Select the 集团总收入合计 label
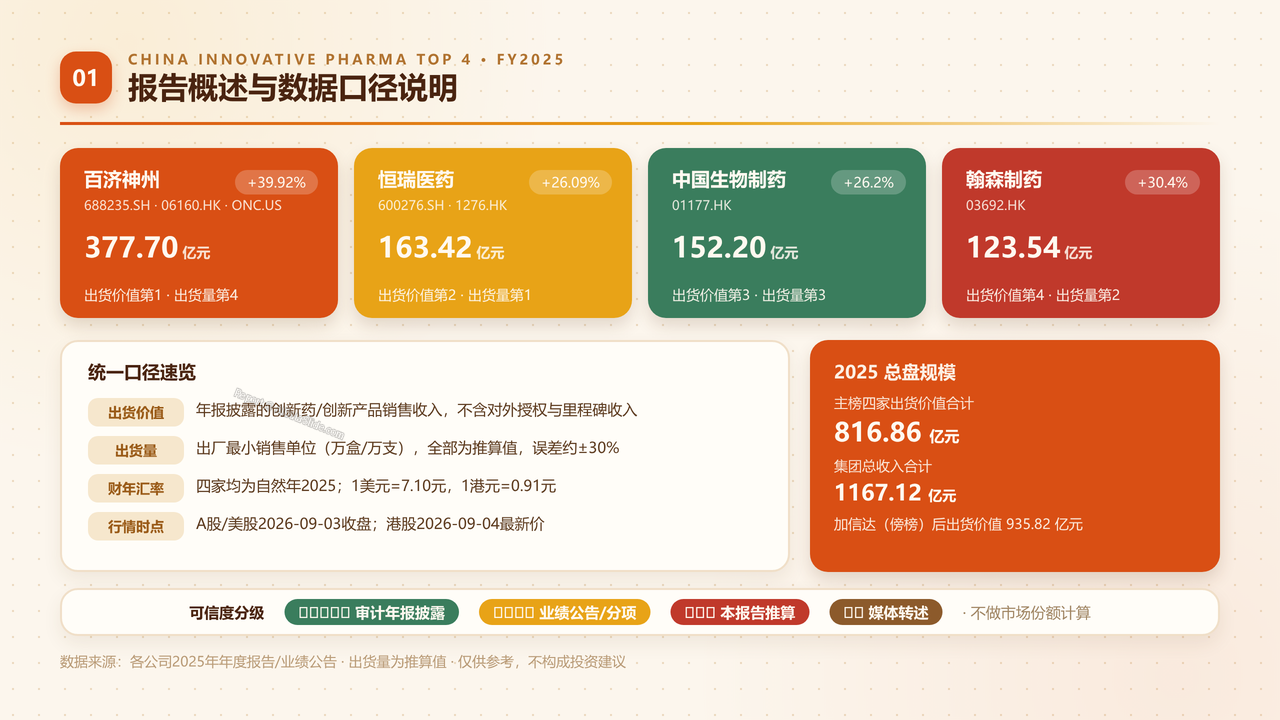 click(x=883, y=466)
